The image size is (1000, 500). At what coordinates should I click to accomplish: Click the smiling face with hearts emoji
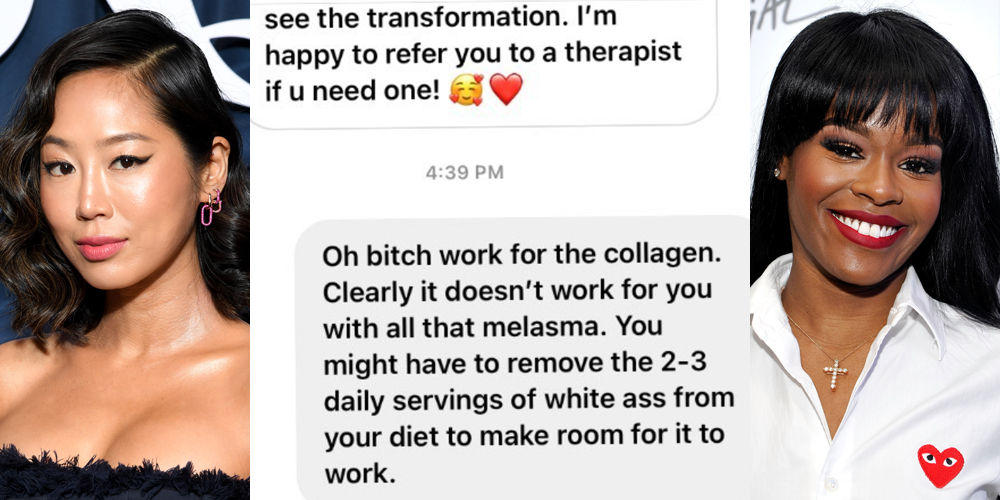pyautogui.click(x=465, y=89)
